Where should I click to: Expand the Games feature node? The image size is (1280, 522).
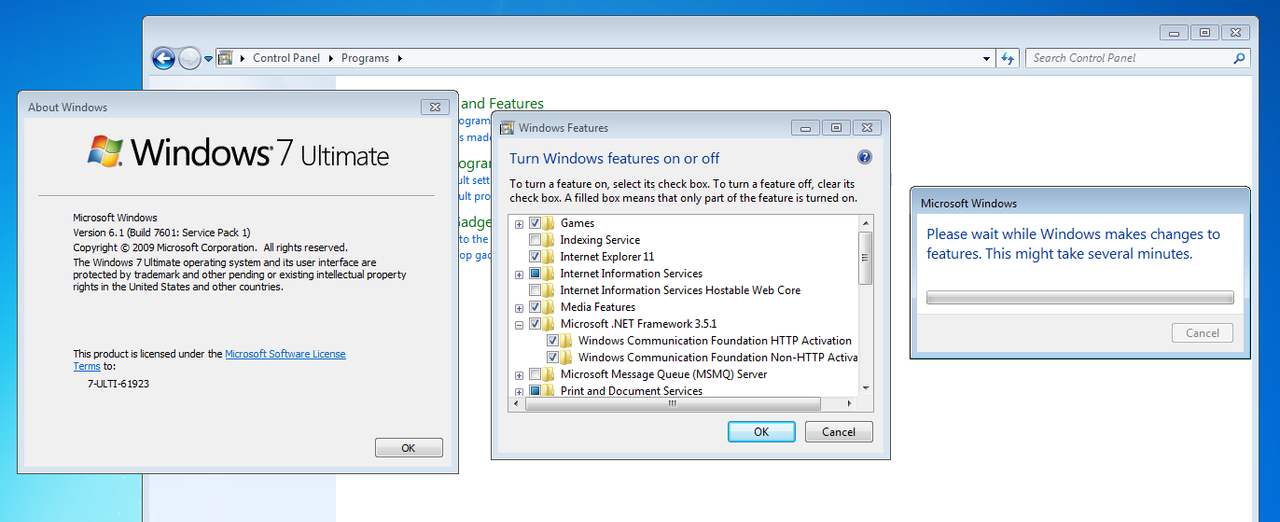click(x=519, y=224)
